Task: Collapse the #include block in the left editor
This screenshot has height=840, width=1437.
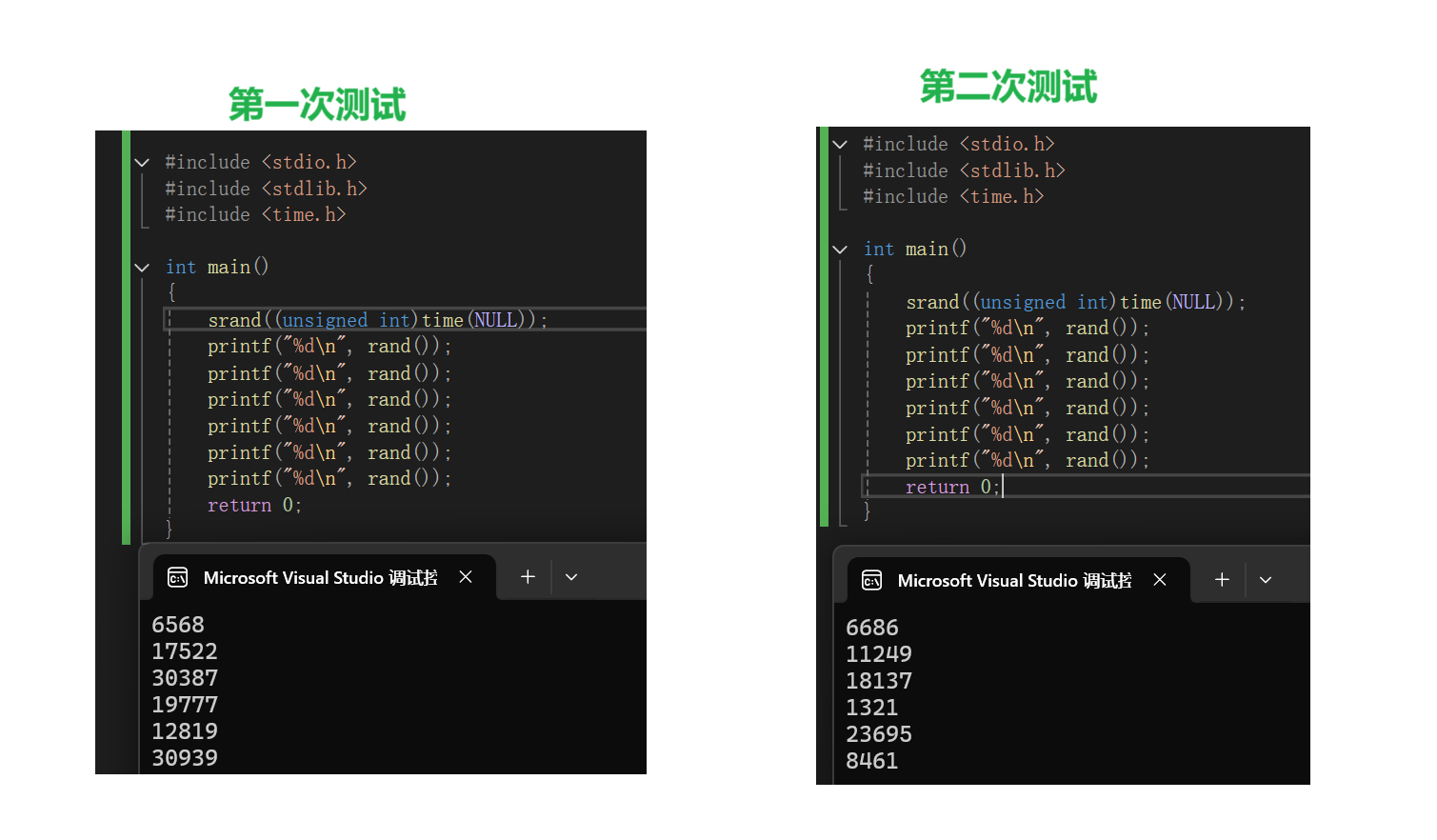Action: click(142, 163)
